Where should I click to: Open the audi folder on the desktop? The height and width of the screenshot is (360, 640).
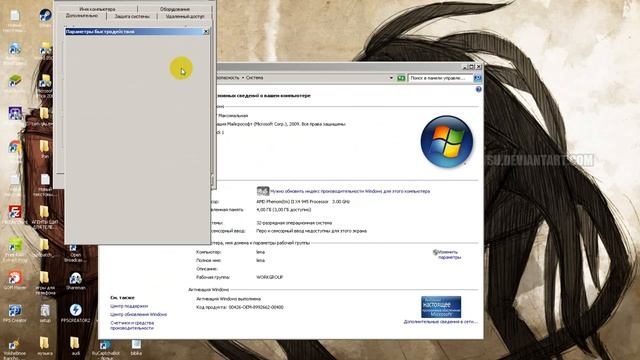75,343
